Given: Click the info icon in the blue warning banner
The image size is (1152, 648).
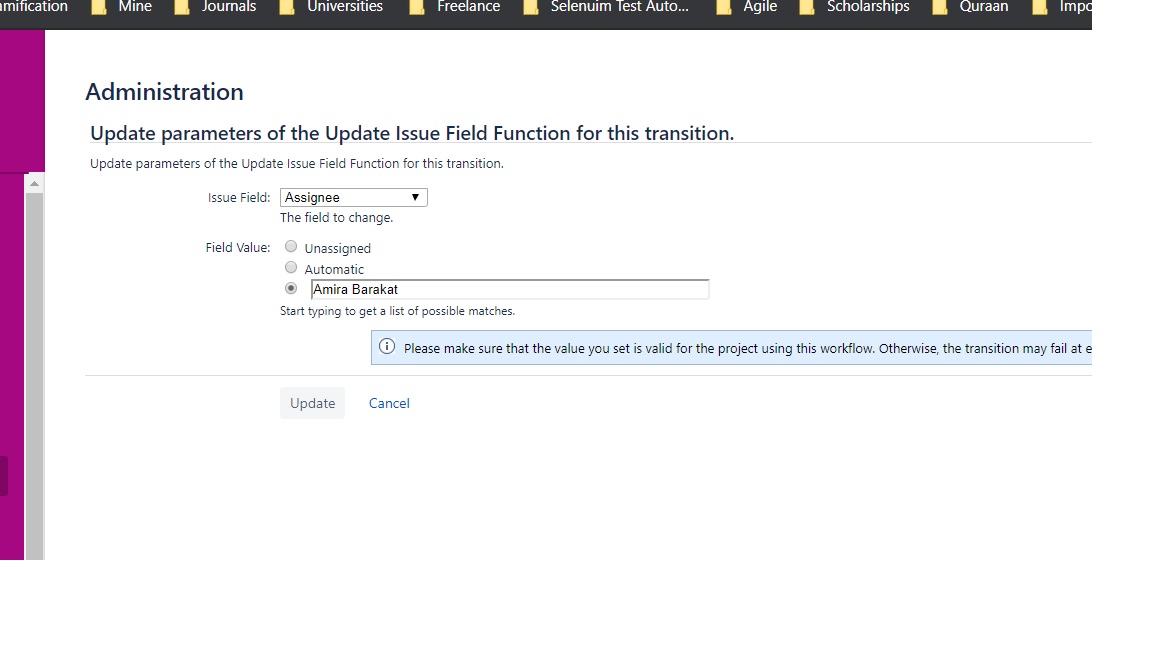Looking at the screenshot, I should 386,347.
